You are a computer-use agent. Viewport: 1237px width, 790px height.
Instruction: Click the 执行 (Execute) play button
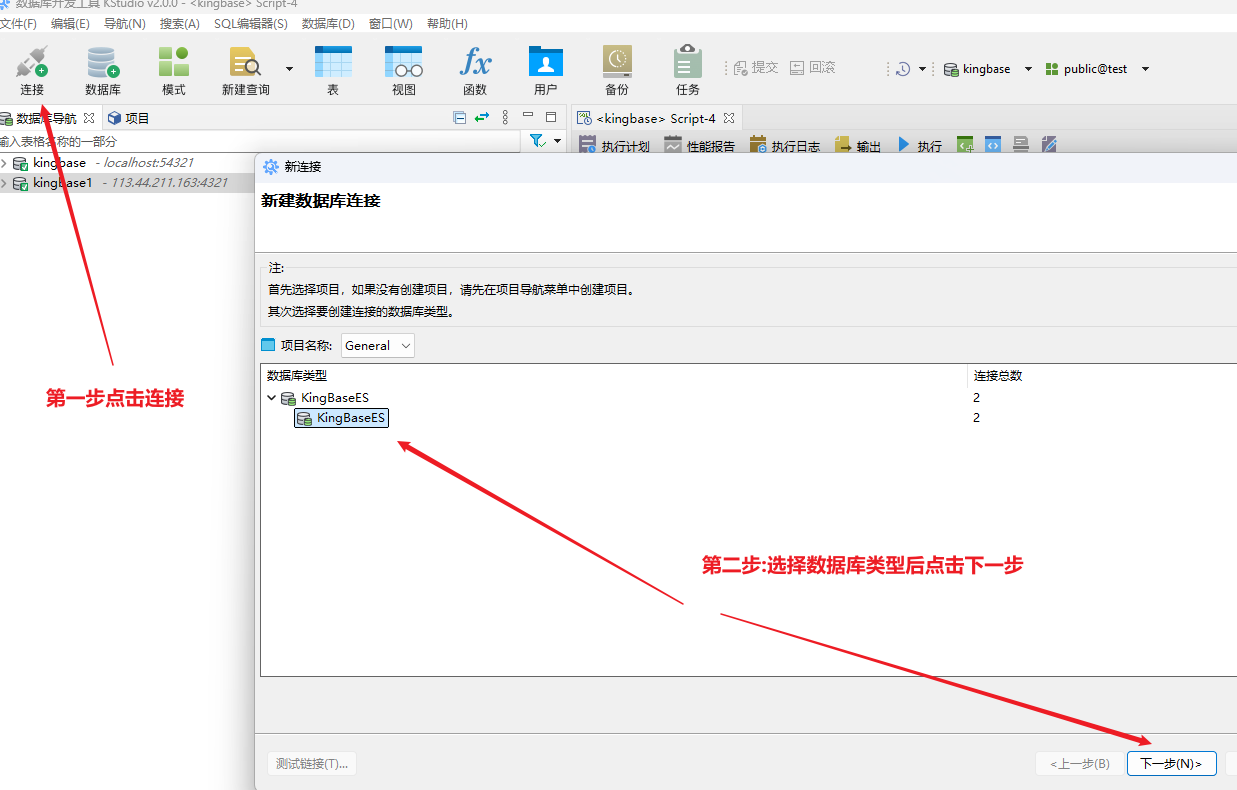tap(919, 146)
